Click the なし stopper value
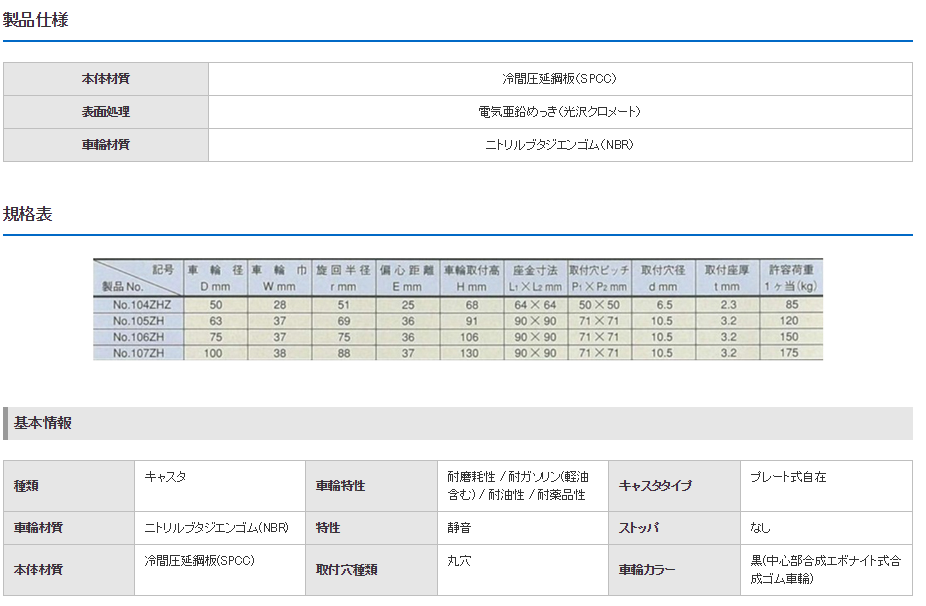This screenshot has height=606, width=926. (760, 528)
